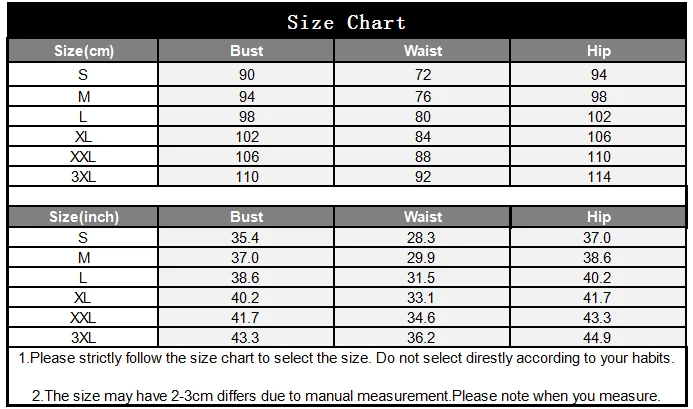Viewport: 693px width, 409px height.
Task: Select the Size(inch) column header
Action: click(x=84, y=217)
